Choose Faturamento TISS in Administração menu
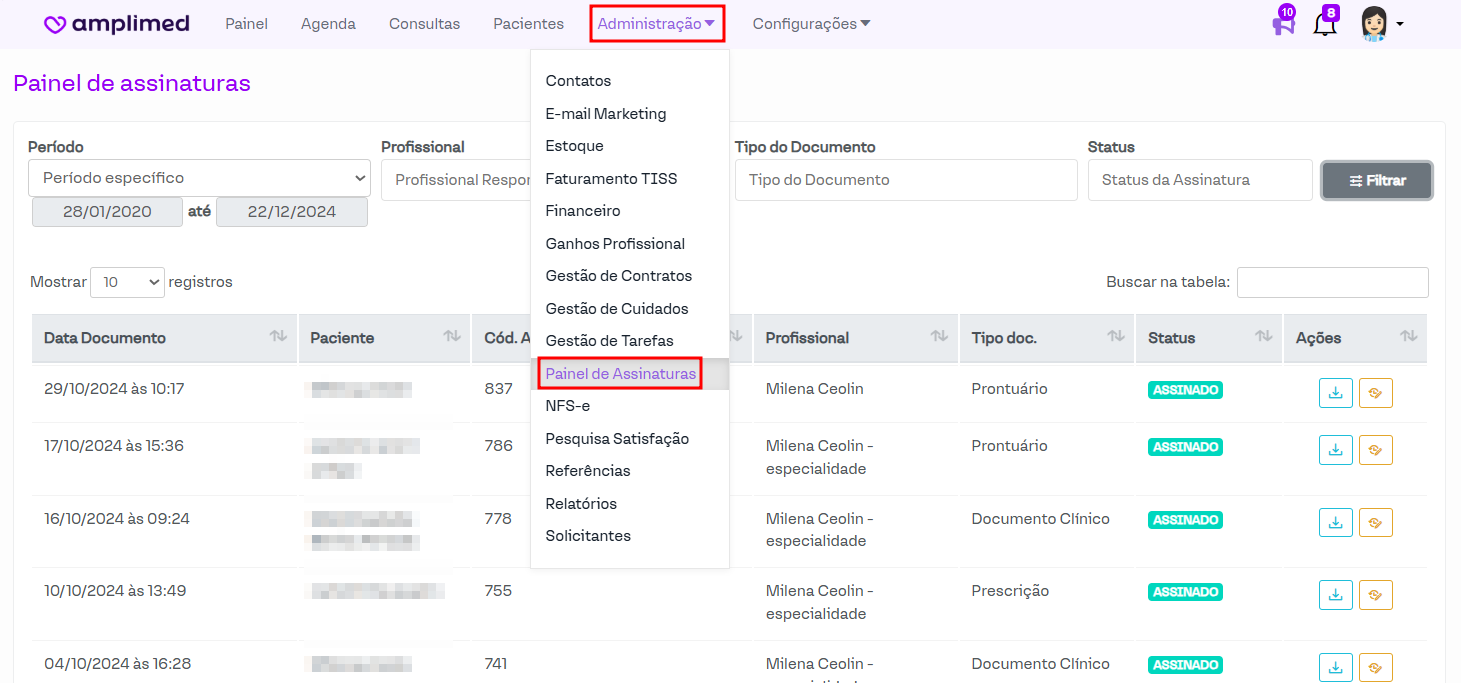 click(611, 179)
